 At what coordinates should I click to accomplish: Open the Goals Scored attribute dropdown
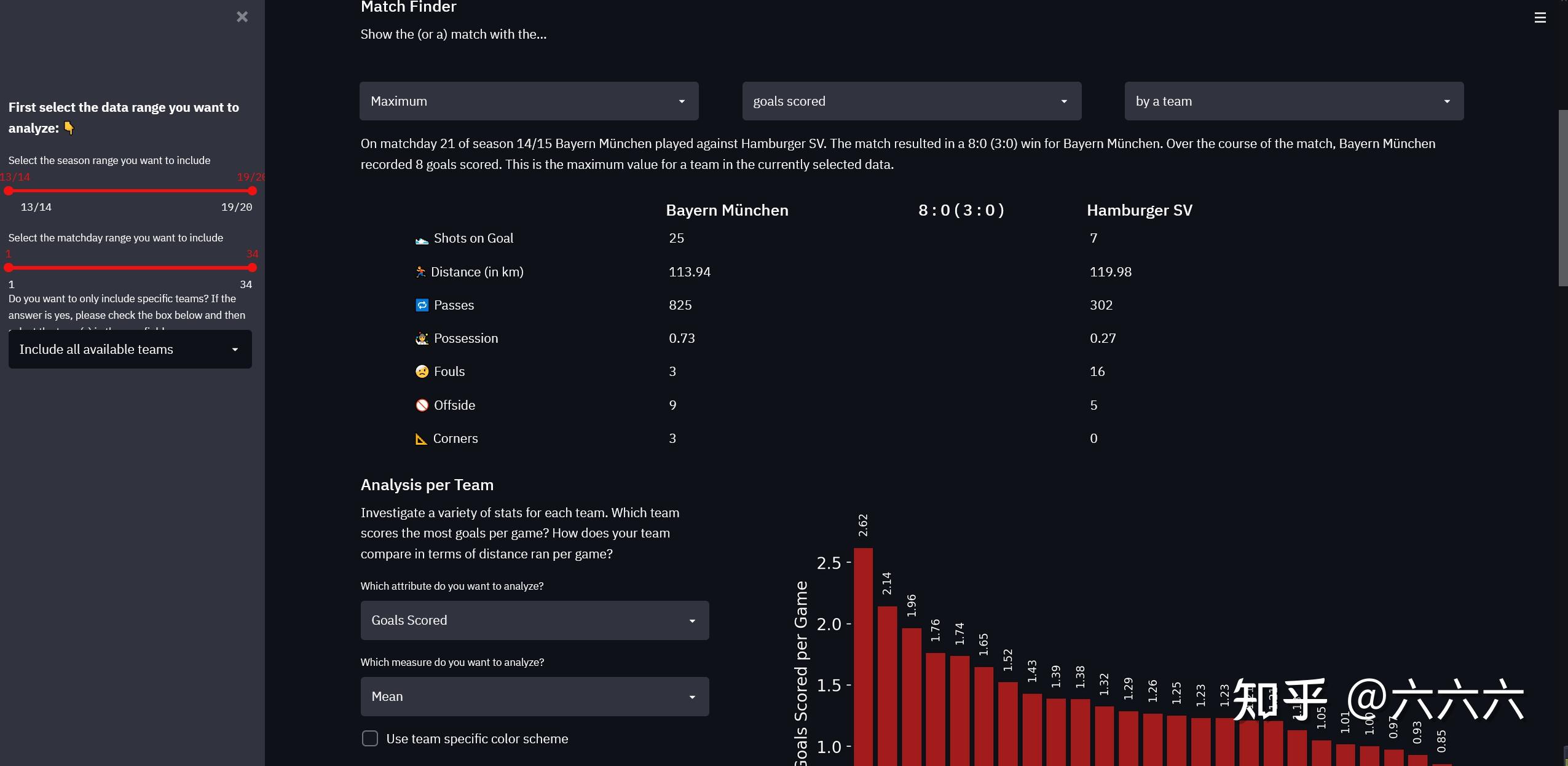pos(534,620)
